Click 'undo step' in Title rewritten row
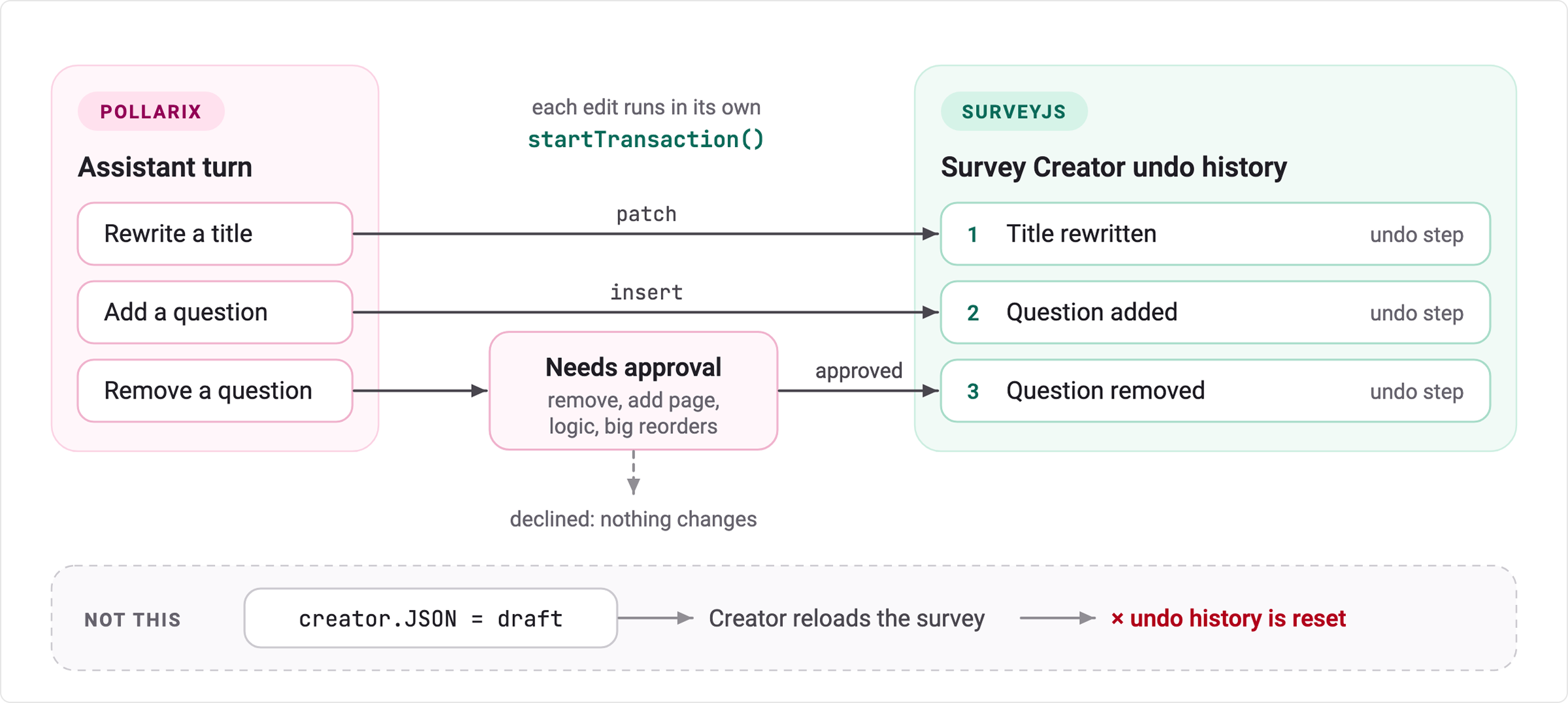The width and height of the screenshot is (1568, 703). click(x=1416, y=235)
